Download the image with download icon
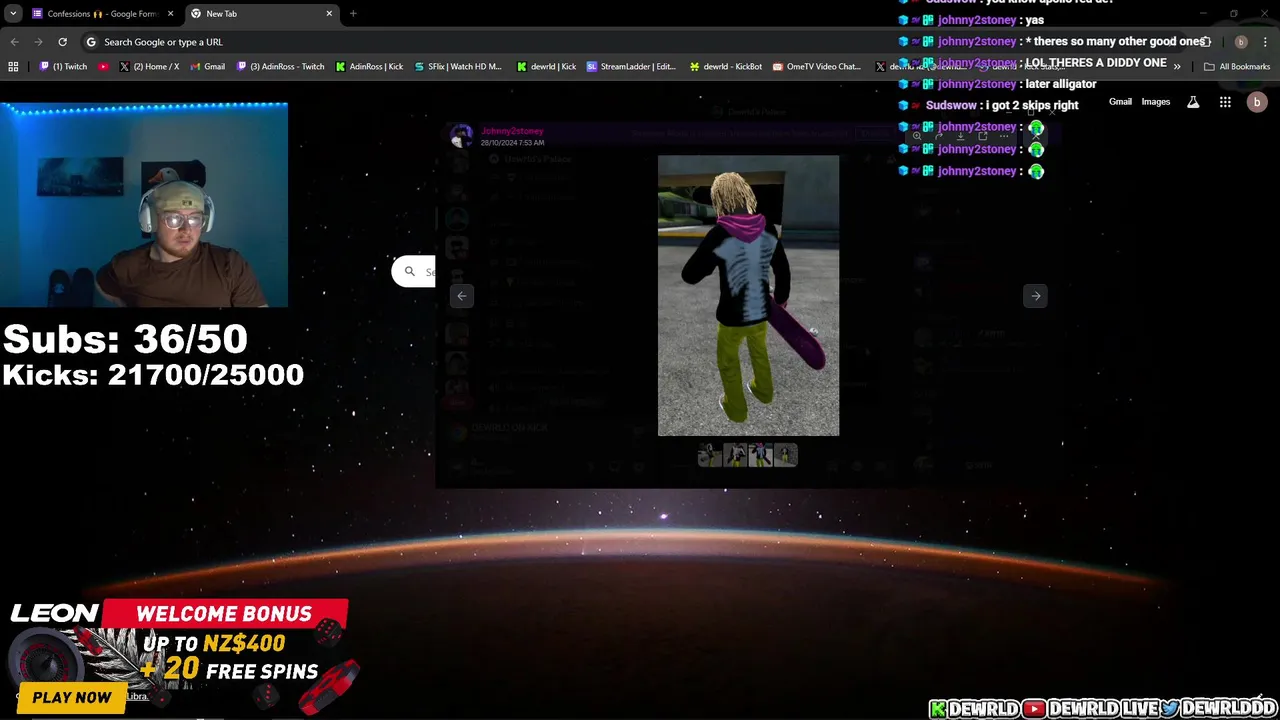The image size is (1280, 720). pyautogui.click(x=960, y=136)
